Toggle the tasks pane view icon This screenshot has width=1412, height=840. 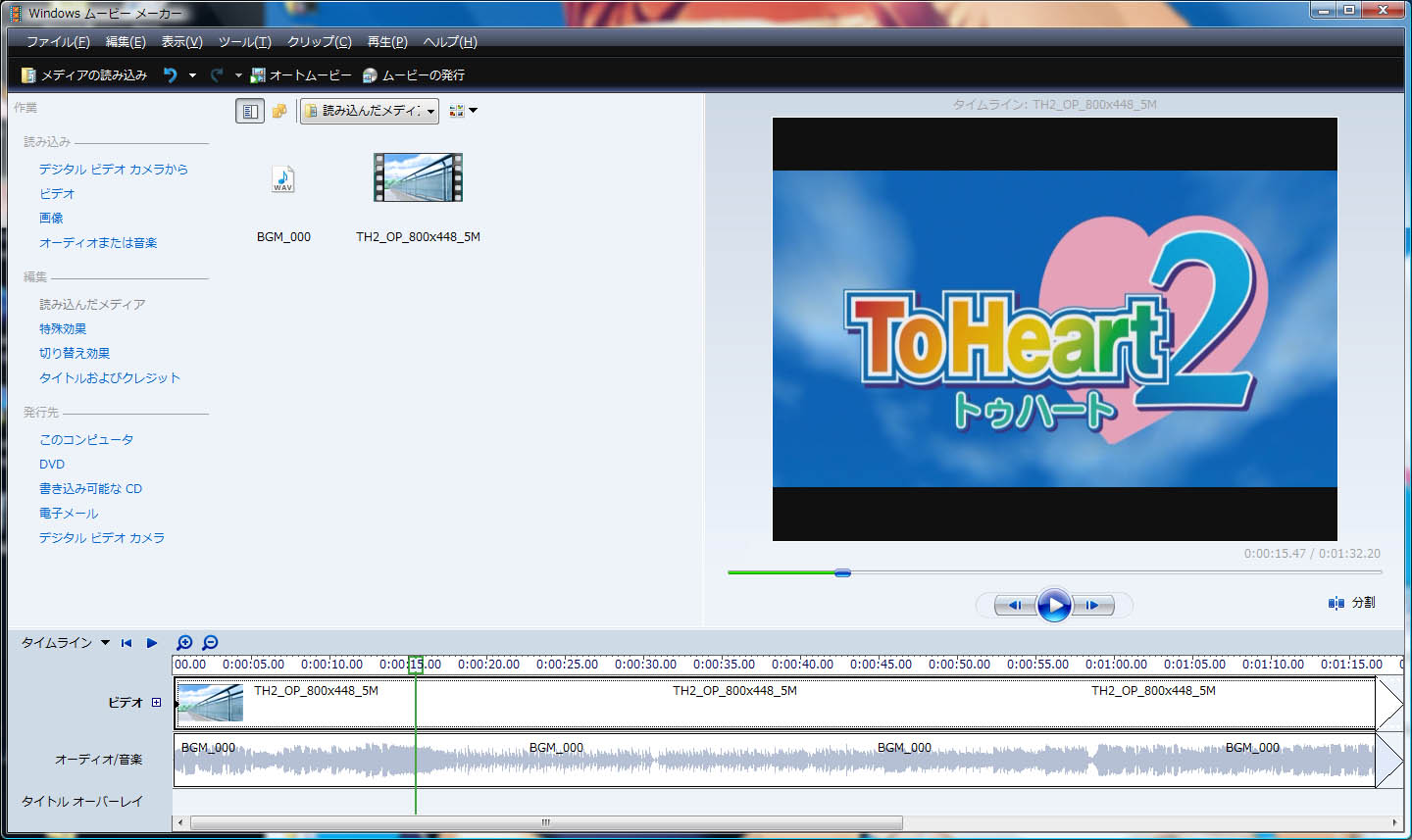250,111
